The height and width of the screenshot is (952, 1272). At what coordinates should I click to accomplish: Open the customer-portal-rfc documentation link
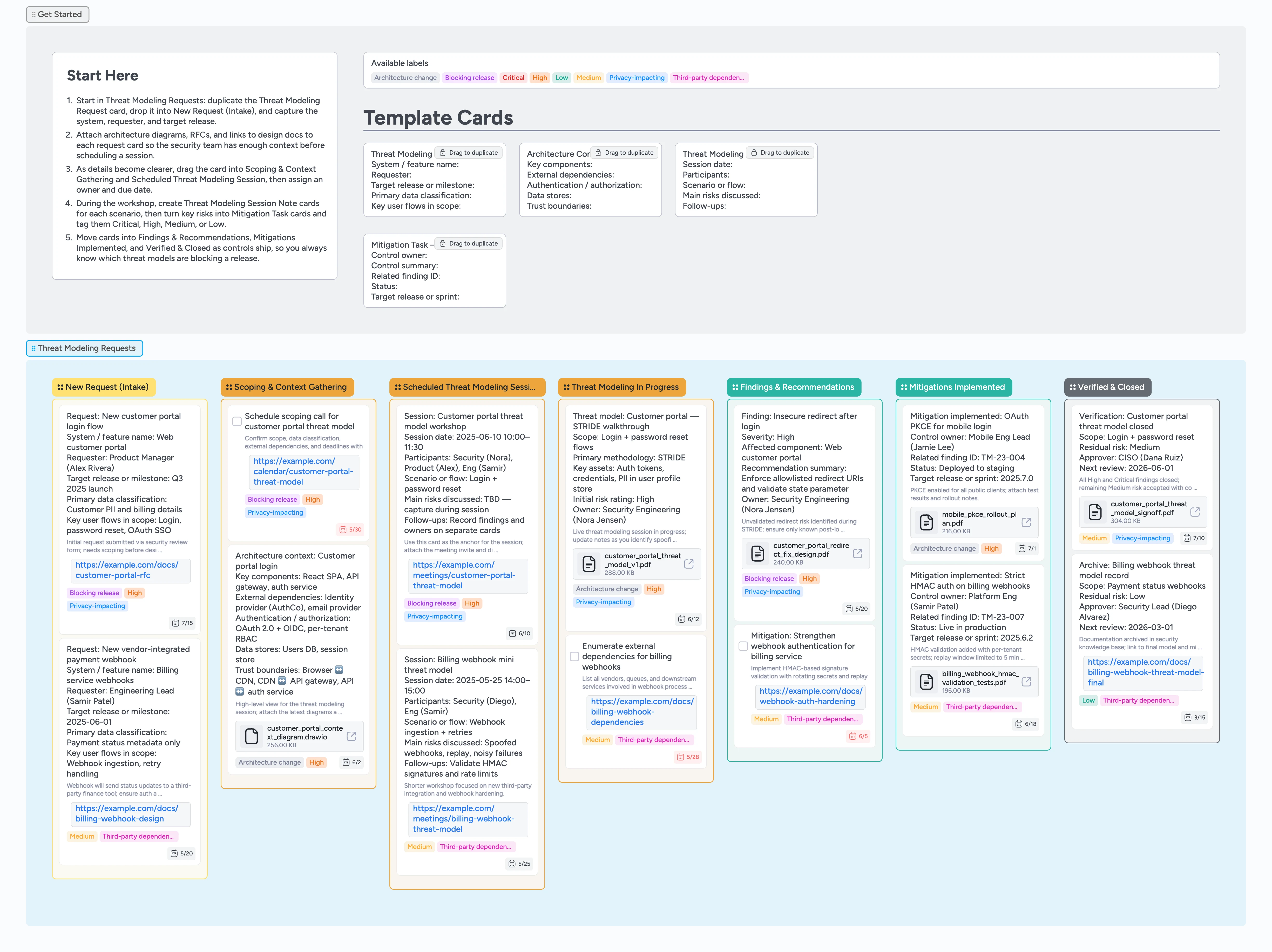pyautogui.click(x=129, y=570)
